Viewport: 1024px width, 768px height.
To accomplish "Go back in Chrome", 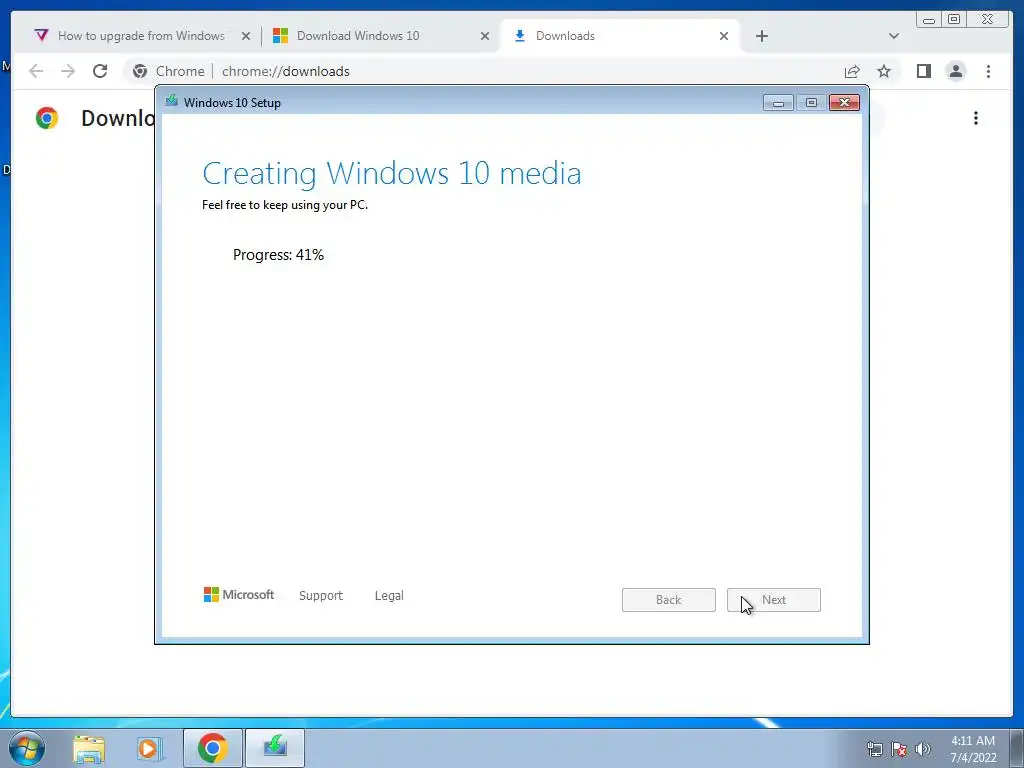I will point(36,71).
